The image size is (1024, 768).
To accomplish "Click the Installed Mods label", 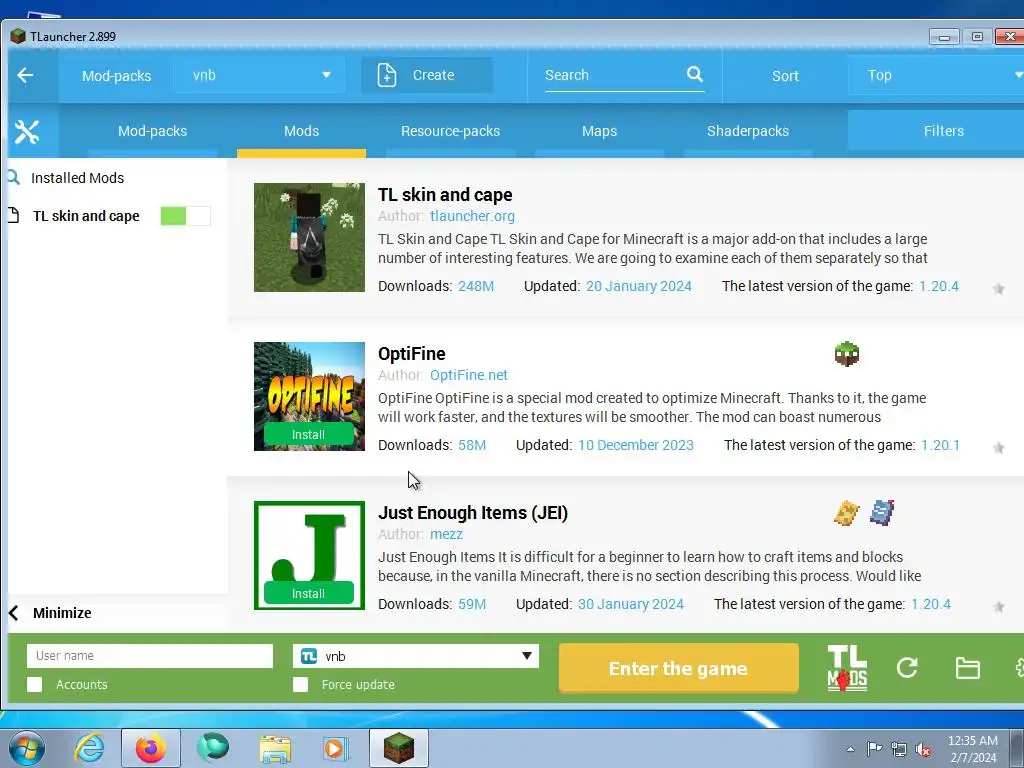I will coord(78,178).
